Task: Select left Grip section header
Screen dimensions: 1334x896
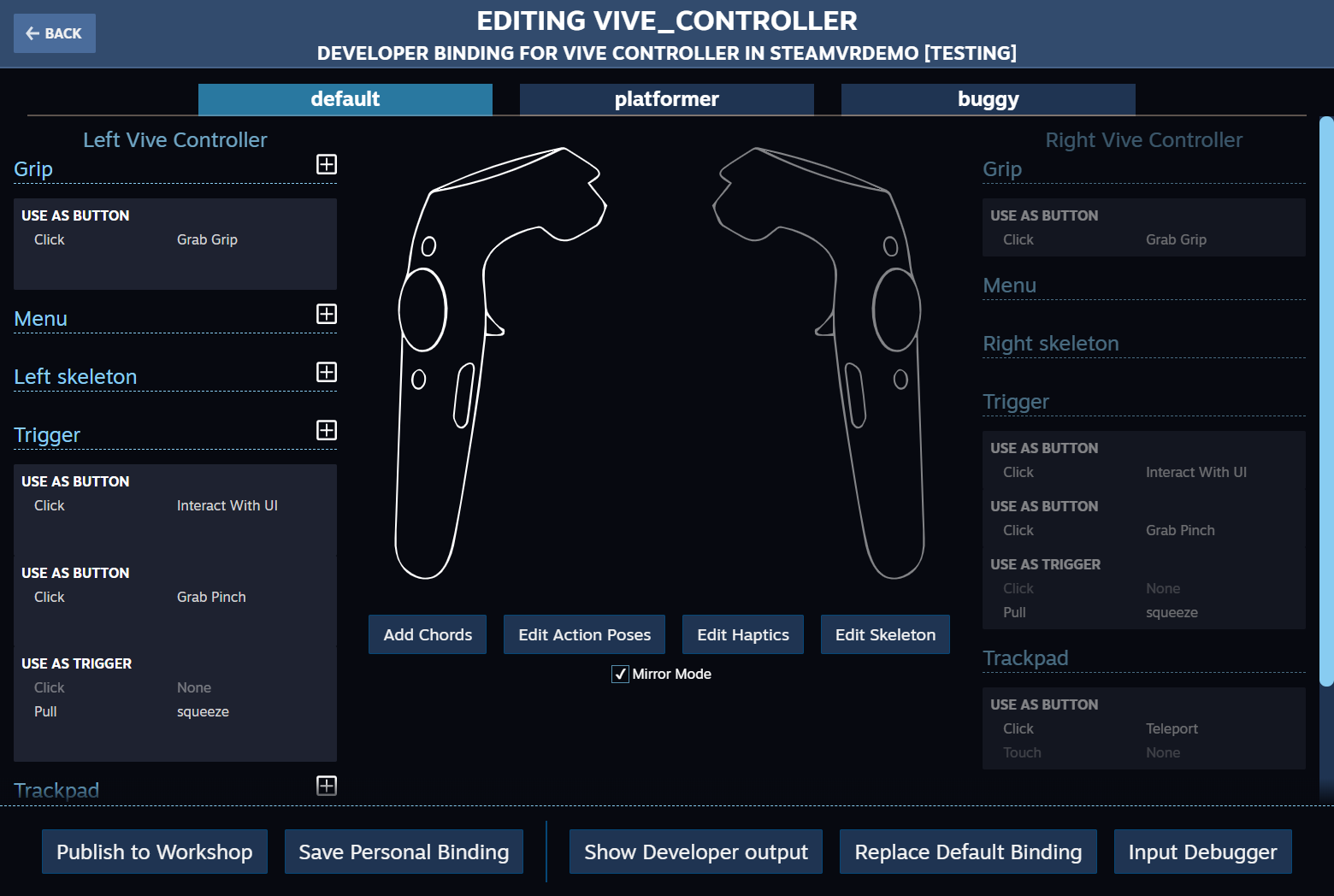Action: 33,168
